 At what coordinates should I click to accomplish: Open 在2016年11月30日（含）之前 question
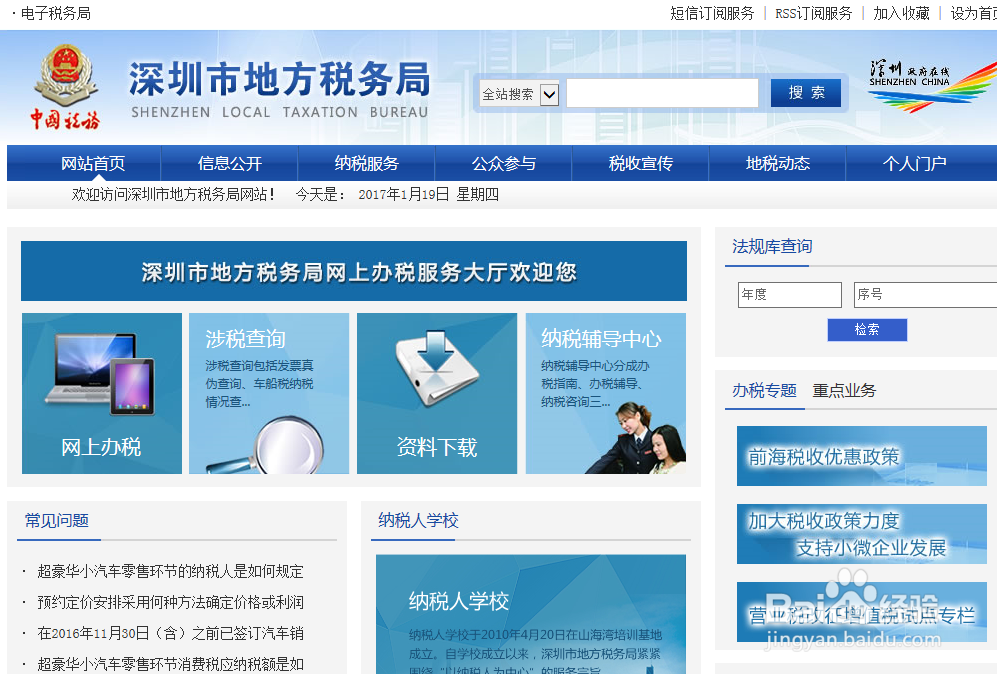[x=170, y=633]
